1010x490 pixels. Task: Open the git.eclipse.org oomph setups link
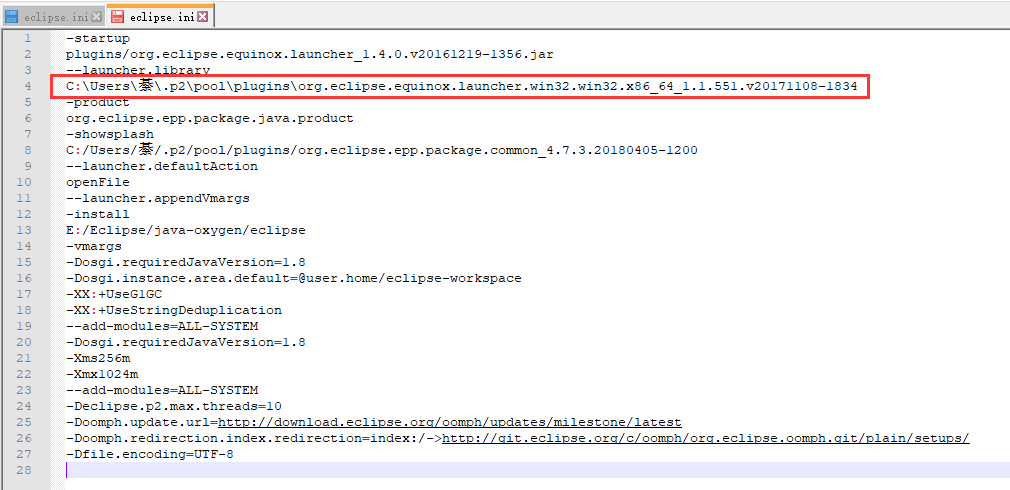(x=706, y=438)
